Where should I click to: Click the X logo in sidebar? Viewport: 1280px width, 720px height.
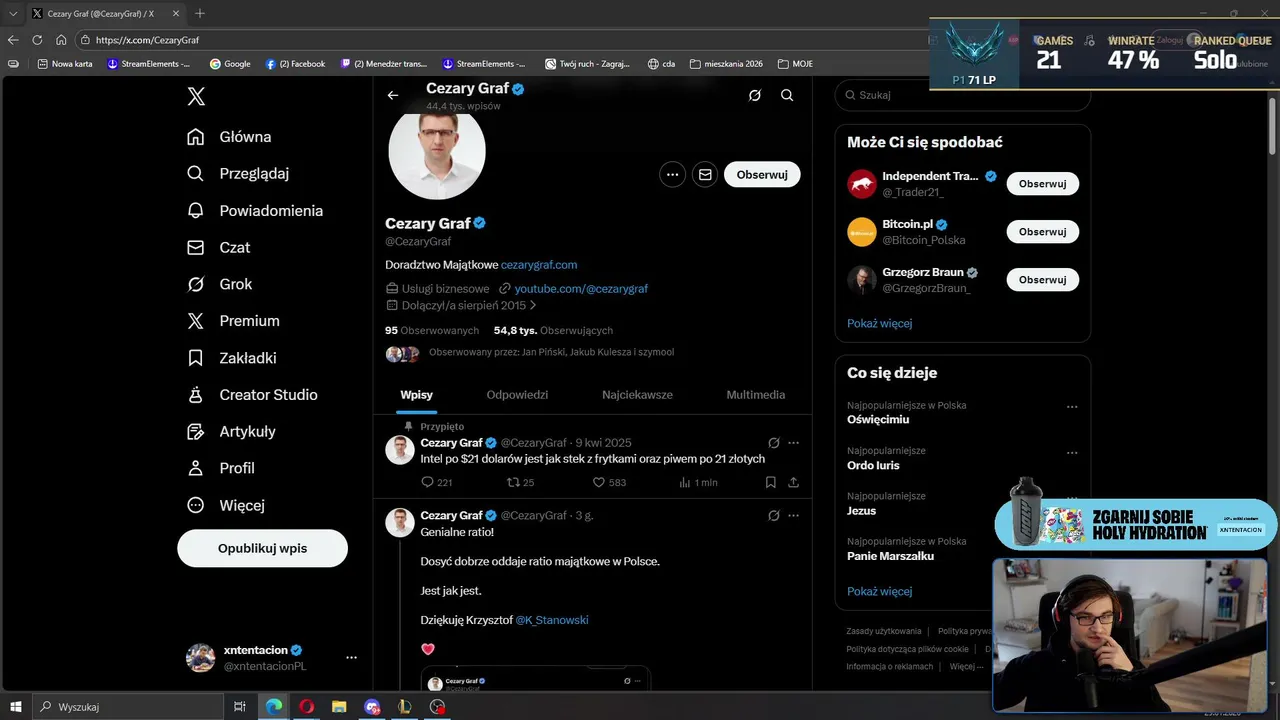pos(196,96)
